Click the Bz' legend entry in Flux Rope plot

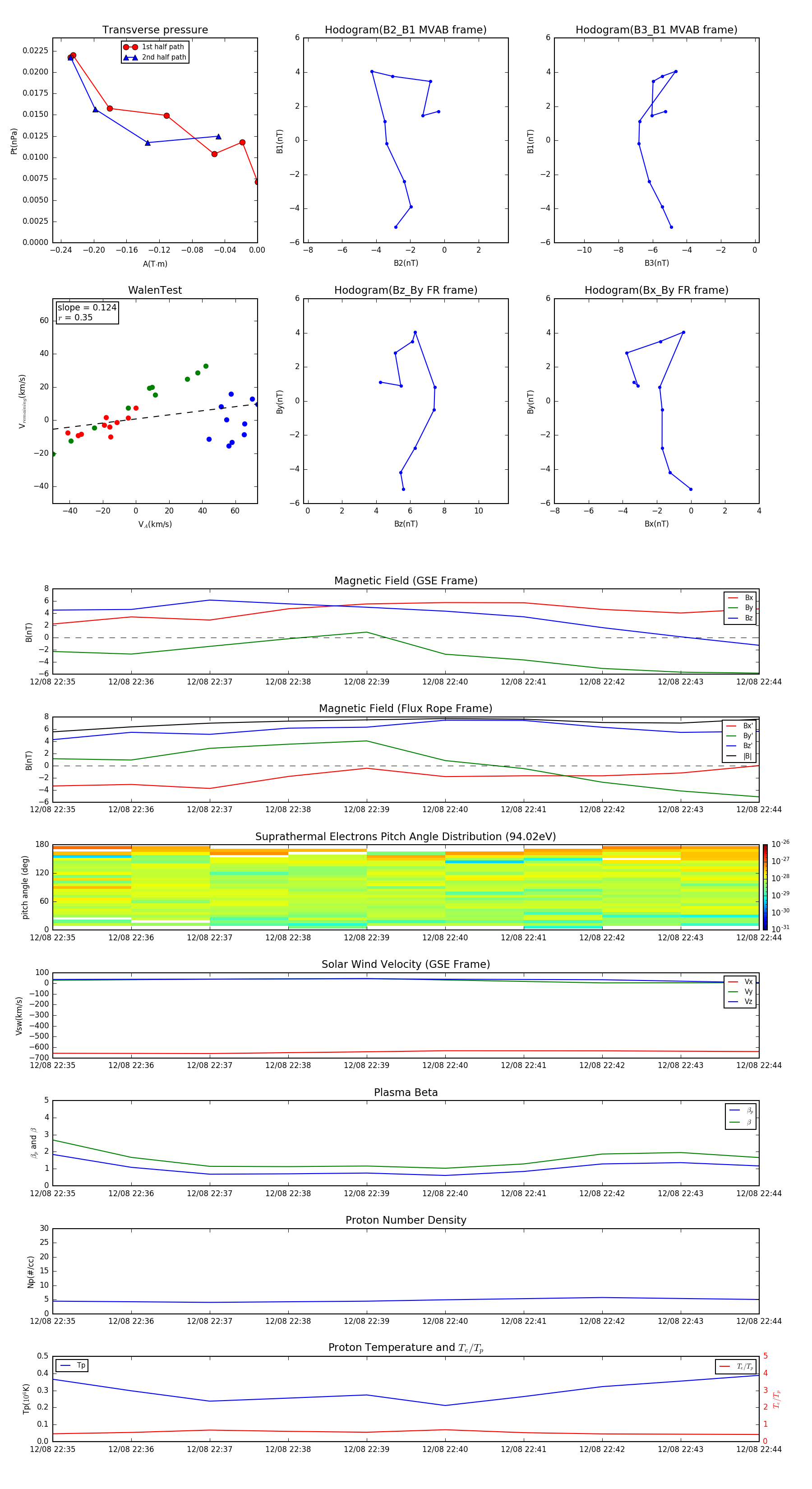(739, 746)
